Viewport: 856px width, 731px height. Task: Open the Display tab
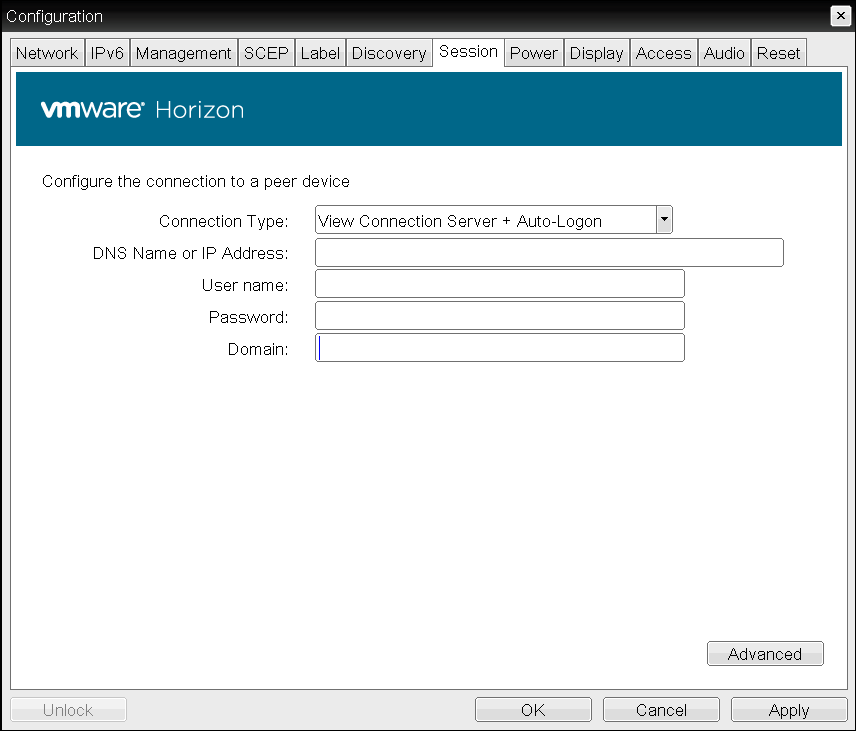point(596,53)
